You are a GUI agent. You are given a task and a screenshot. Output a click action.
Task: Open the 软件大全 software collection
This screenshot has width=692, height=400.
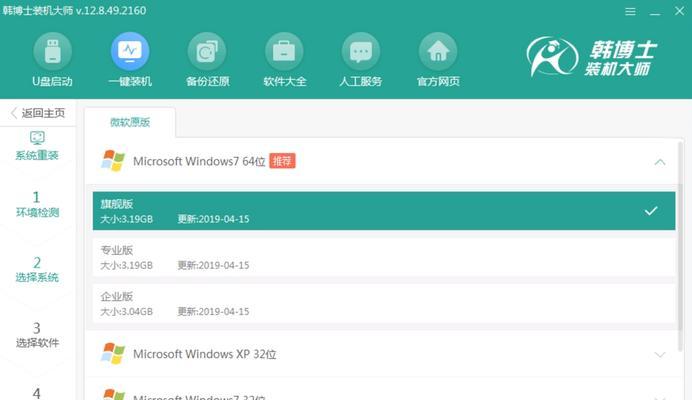284,60
